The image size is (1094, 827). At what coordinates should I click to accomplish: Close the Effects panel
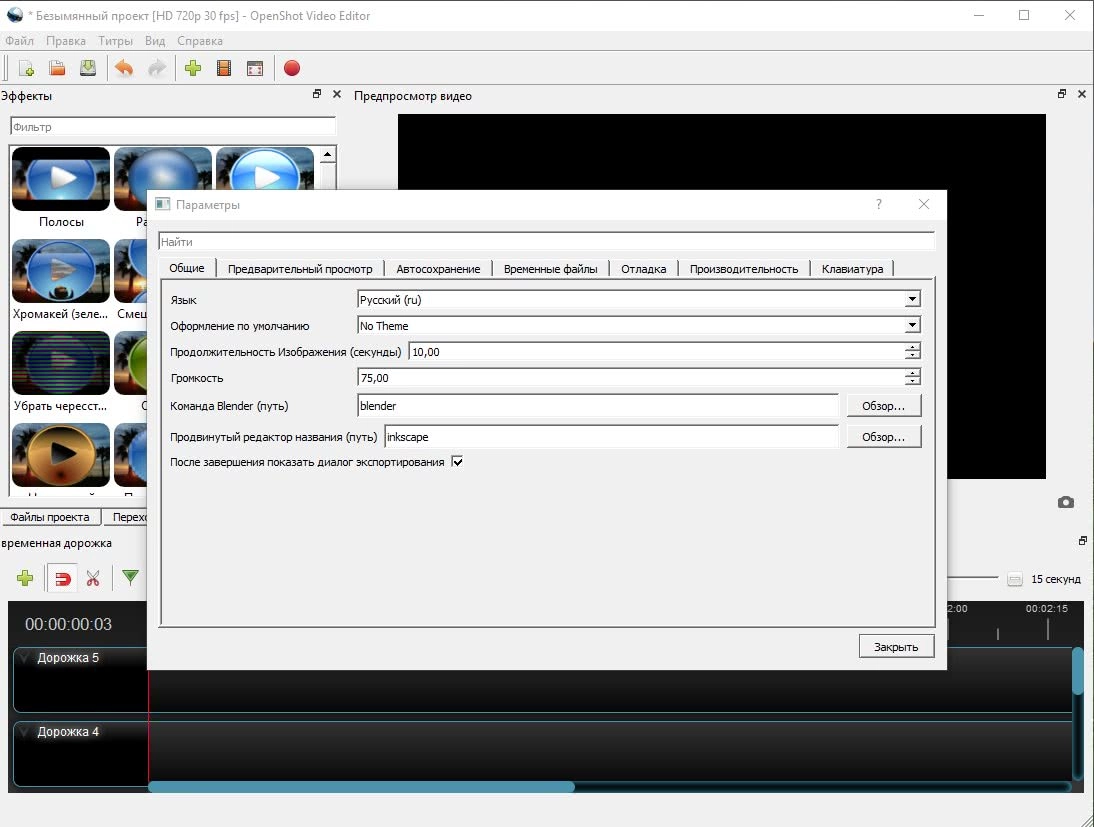(x=337, y=94)
